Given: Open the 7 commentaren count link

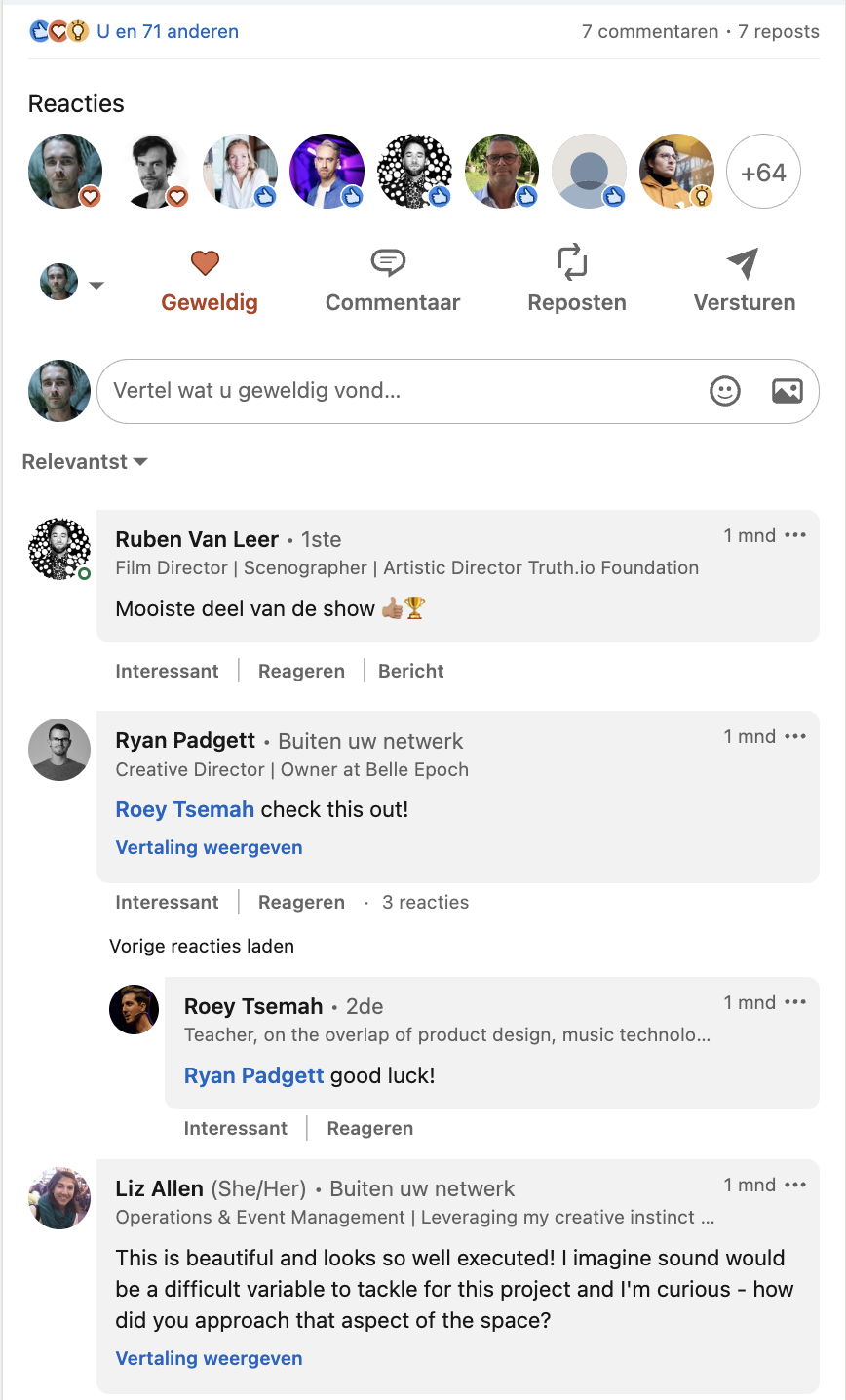Looking at the screenshot, I should 651,31.
